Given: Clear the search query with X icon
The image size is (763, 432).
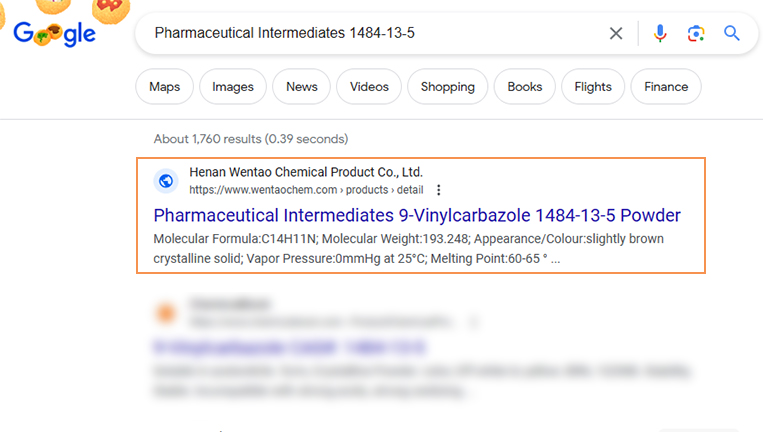Looking at the screenshot, I should tap(616, 34).
